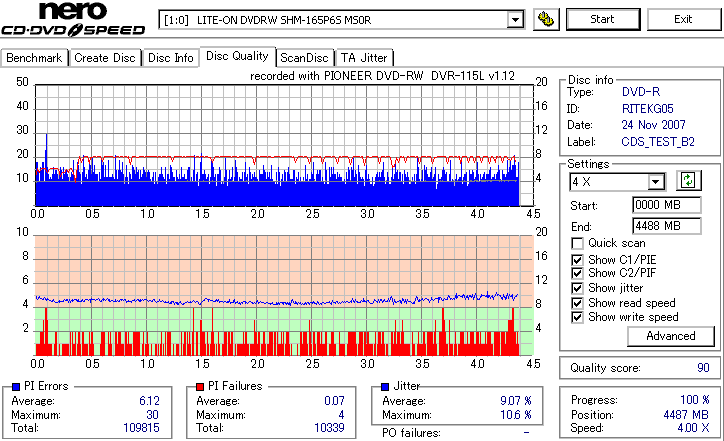
Task: Click the green refresh speed icon
Action: (x=688, y=181)
